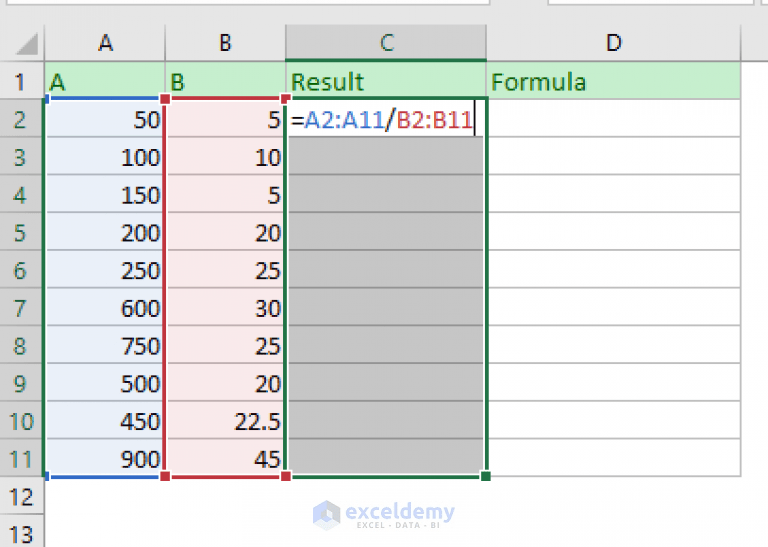
Task: Select row 2 header
Action: pos(22,119)
